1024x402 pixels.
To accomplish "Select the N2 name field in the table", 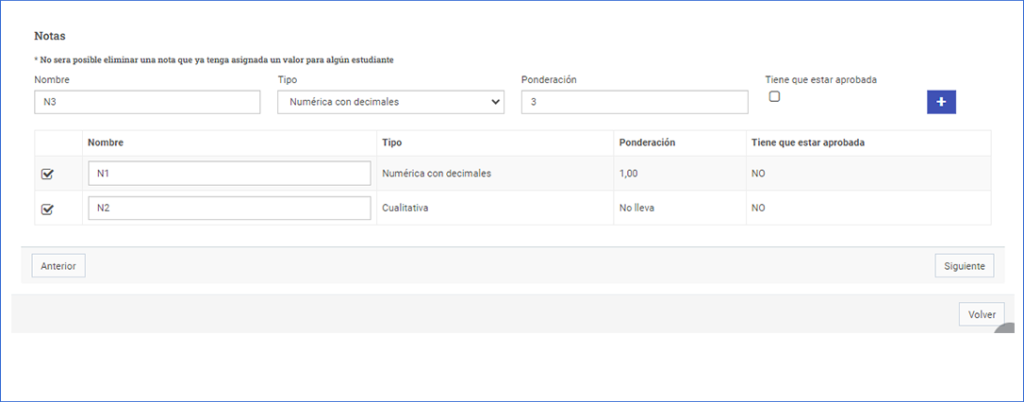I will (229, 209).
